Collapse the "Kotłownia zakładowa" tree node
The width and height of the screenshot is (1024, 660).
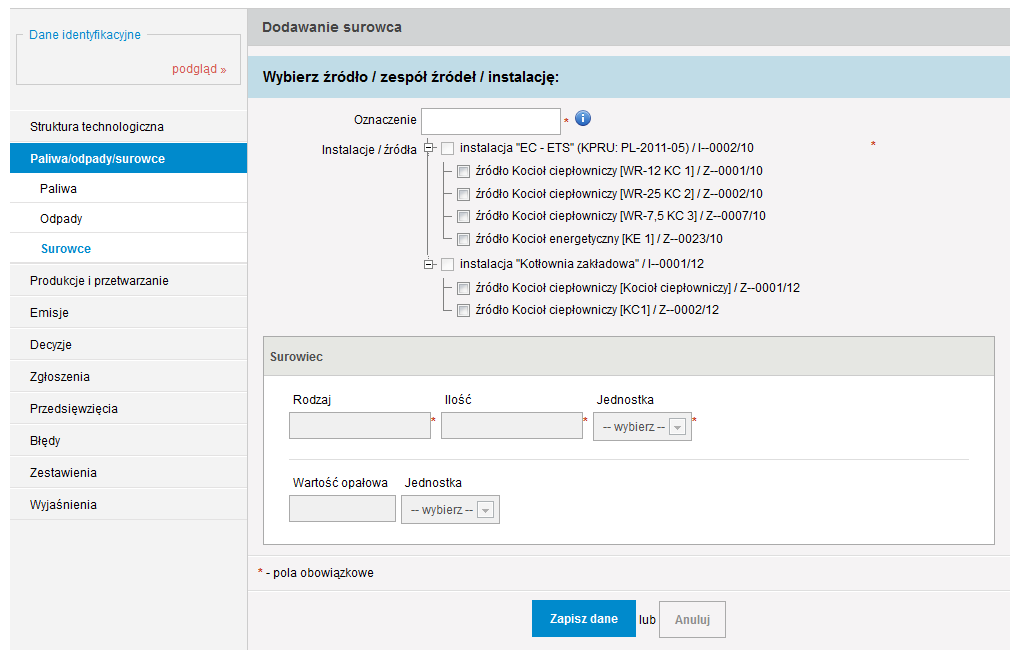point(428,264)
